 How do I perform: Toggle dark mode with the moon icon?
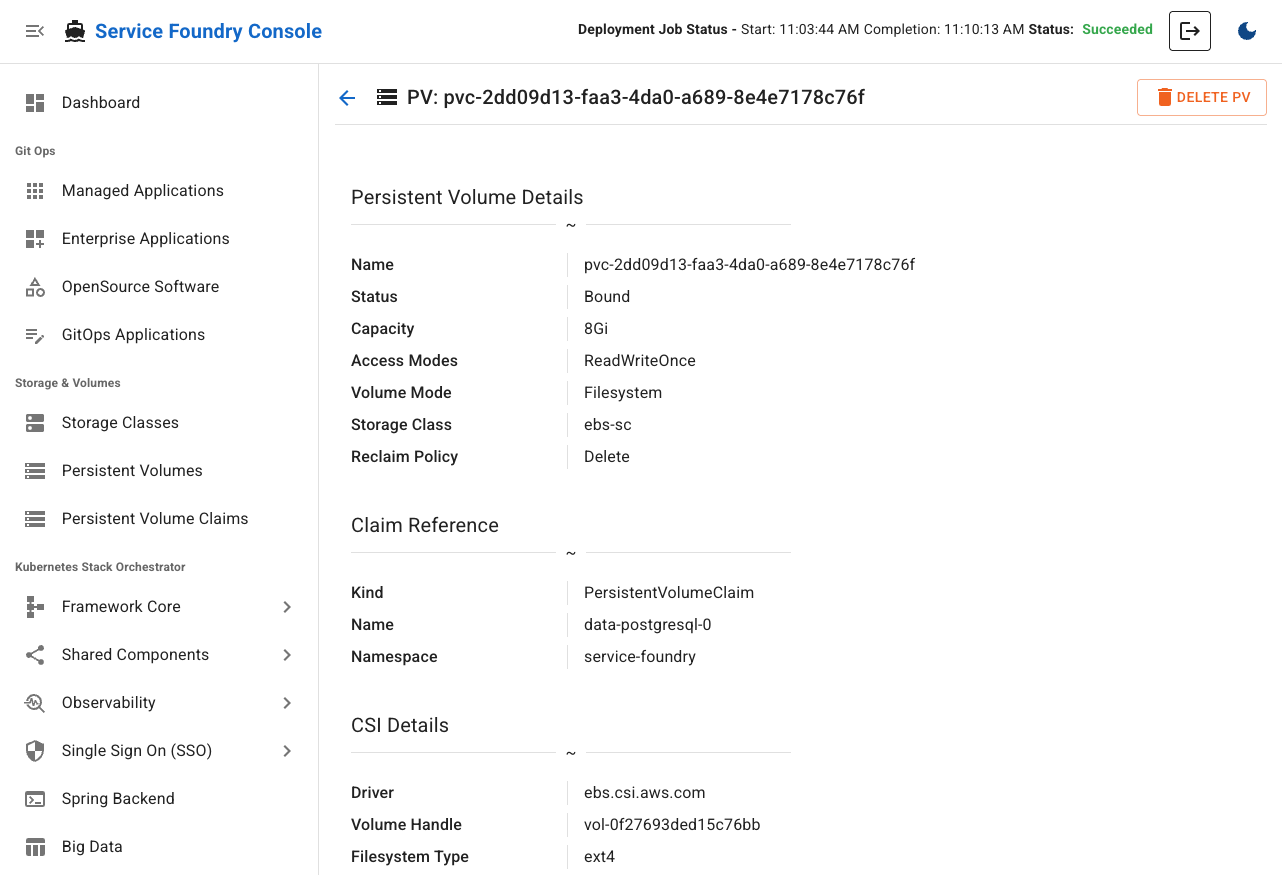tap(1246, 31)
